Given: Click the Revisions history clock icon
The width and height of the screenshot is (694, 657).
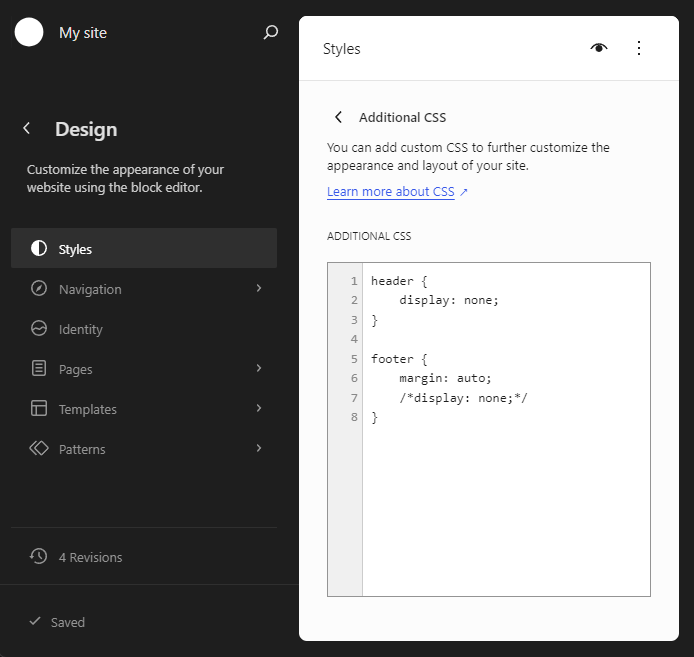Looking at the screenshot, I should click(x=39, y=557).
